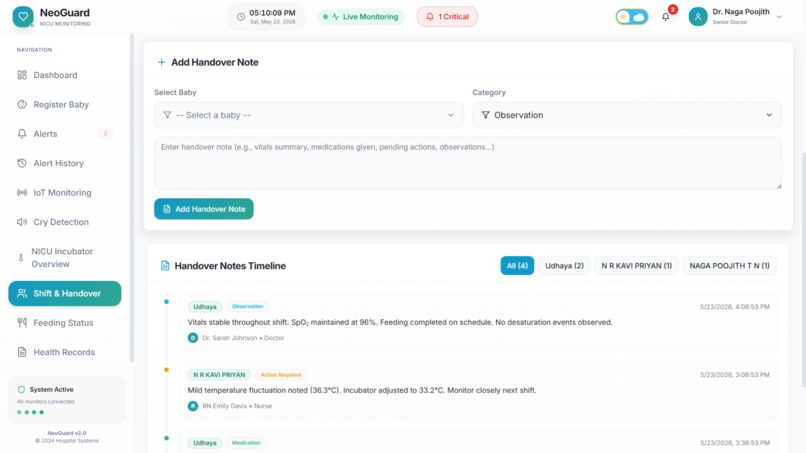Click into the handover note text area
The width and height of the screenshot is (806, 453).
pyautogui.click(x=468, y=163)
